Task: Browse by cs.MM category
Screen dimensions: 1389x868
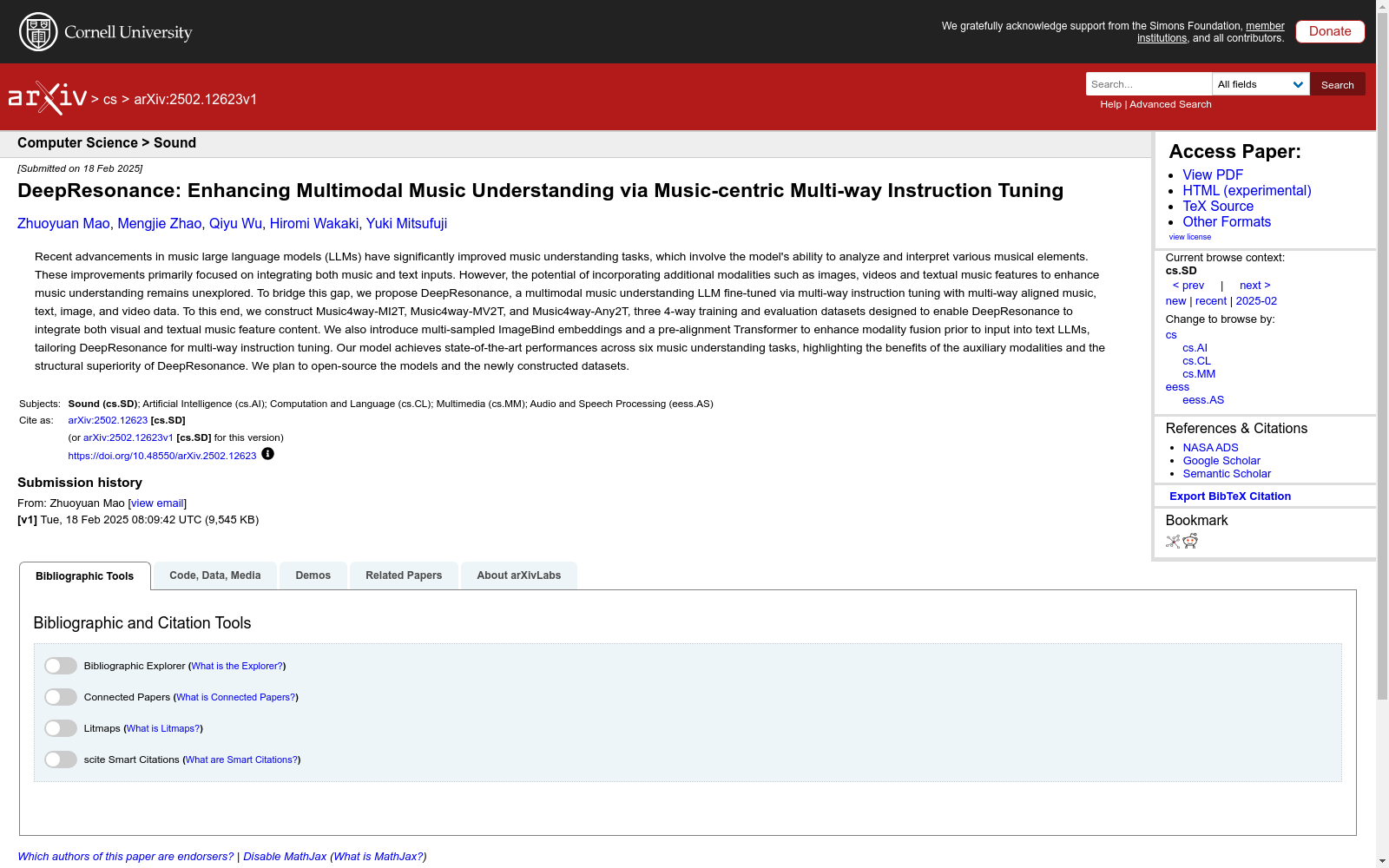Action: click(x=1199, y=374)
